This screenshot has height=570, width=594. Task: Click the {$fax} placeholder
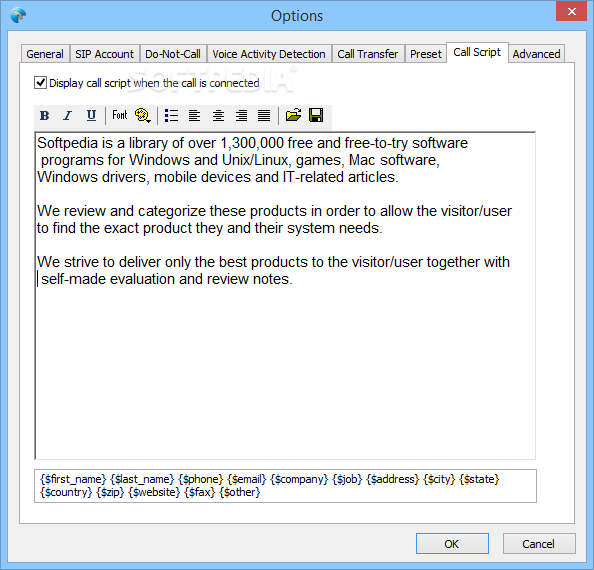199,492
